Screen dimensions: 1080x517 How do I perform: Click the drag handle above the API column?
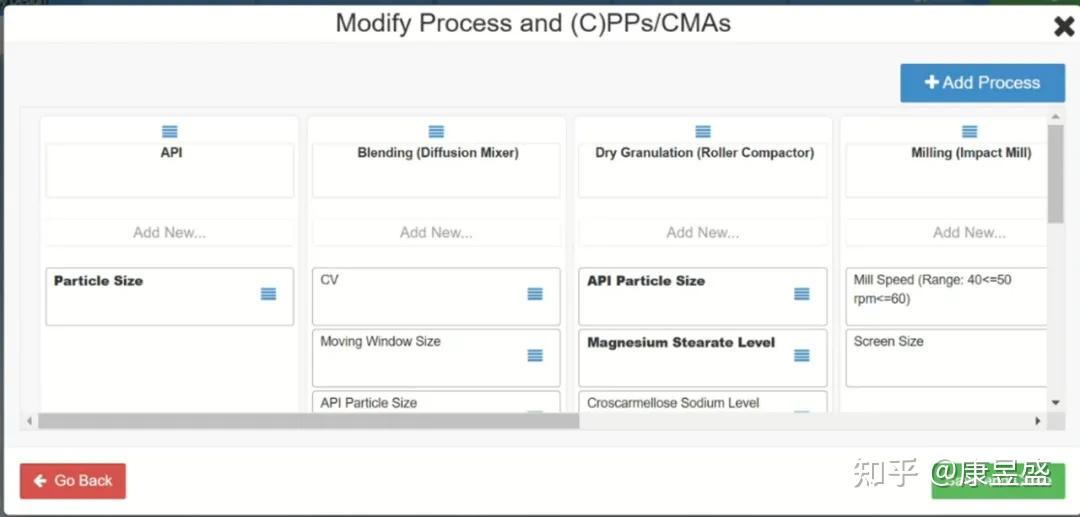[x=170, y=132]
